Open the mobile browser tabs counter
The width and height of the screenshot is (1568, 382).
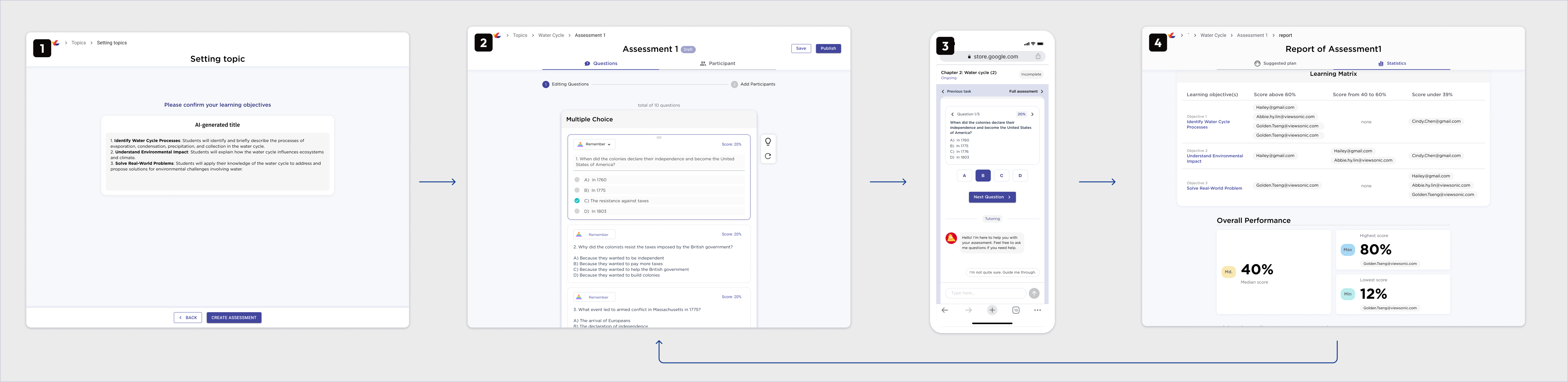tap(1015, 310)
